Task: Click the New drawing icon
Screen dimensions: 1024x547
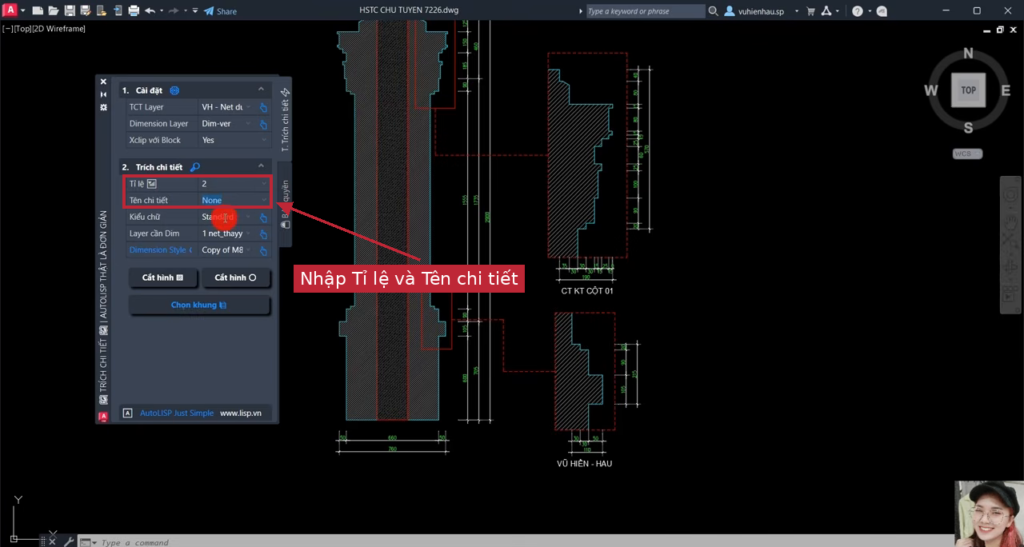Action: click(x=38, y=11)
